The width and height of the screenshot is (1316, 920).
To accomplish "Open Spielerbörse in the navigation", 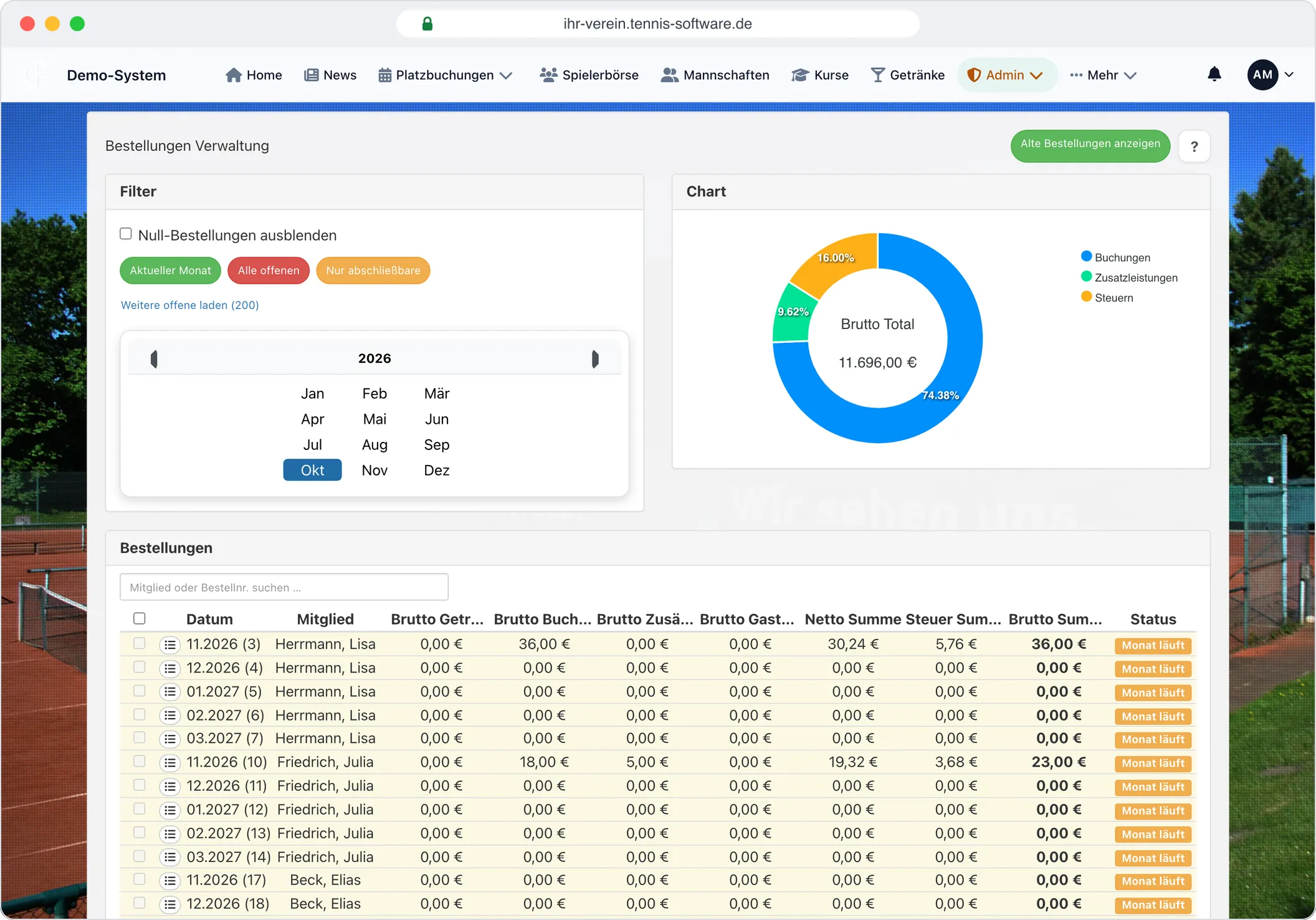I will (x=589, y=75).
